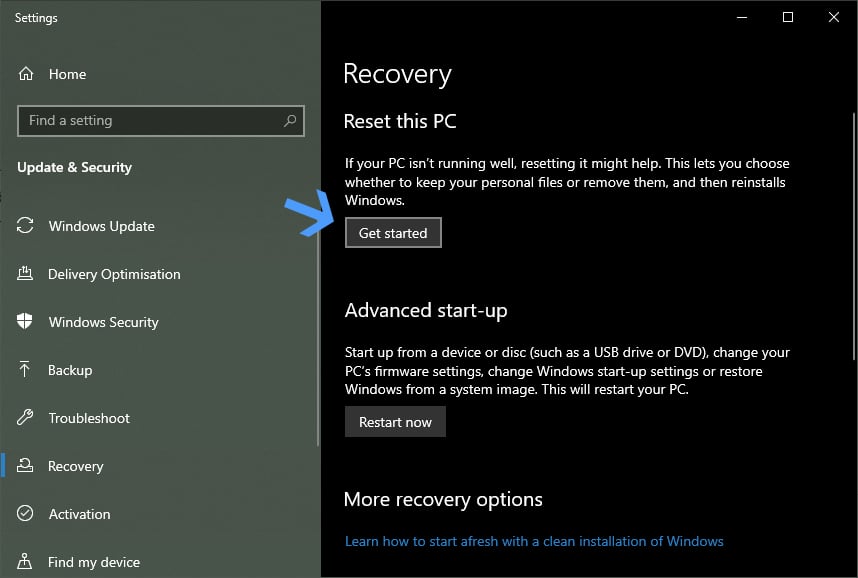Click the Find my device icon
The width and height of the screenshot is (858, 578).
tap(24, 562)
